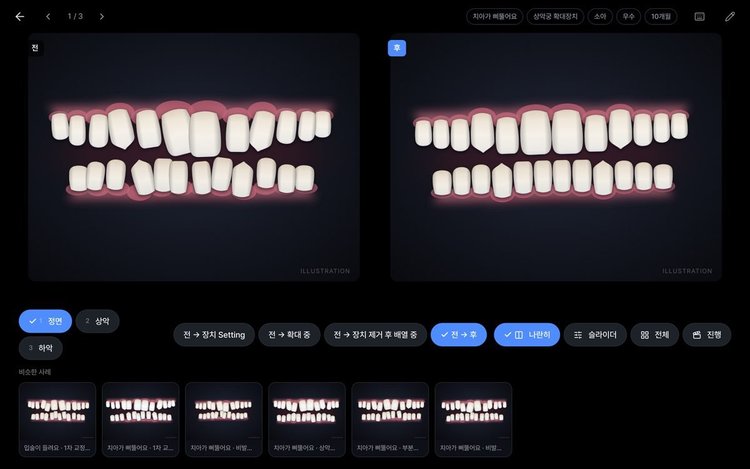Switch to the 하악 view tab

(41, 348)
